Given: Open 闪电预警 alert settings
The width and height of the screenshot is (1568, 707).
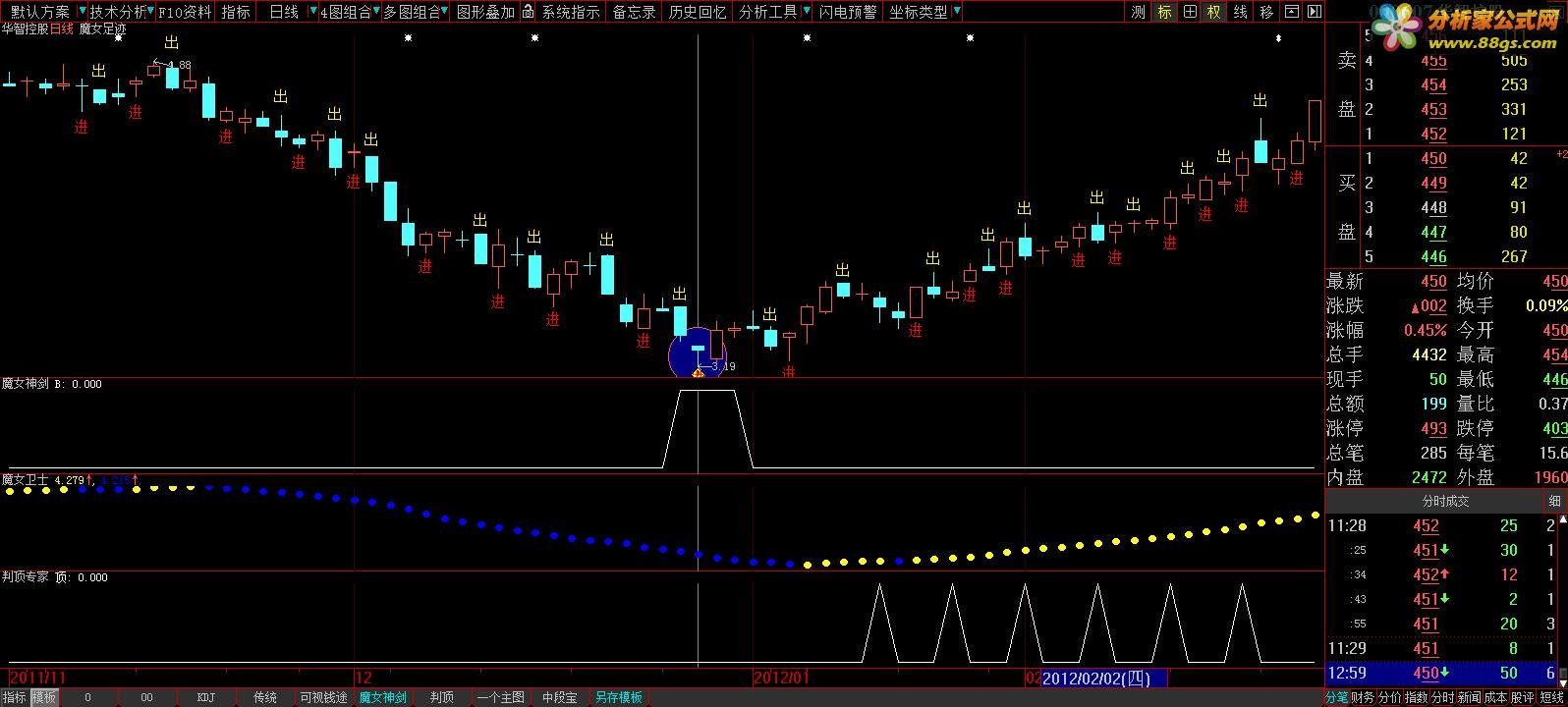Looking at the screenshot, I should [848, 12].
